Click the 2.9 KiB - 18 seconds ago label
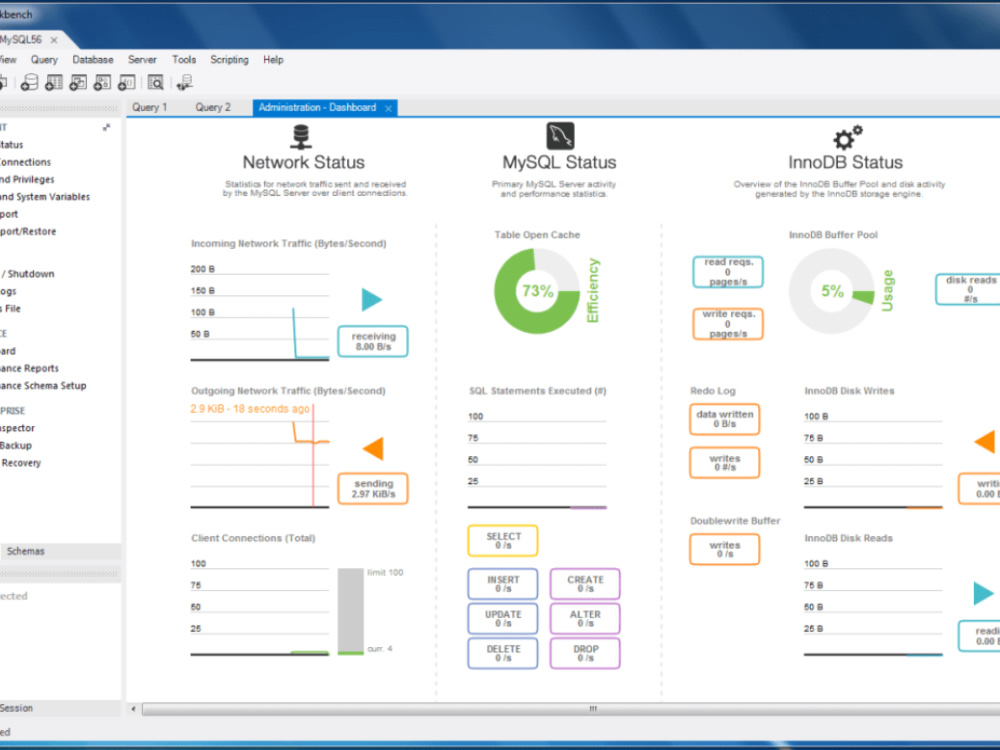 (249, 409)
